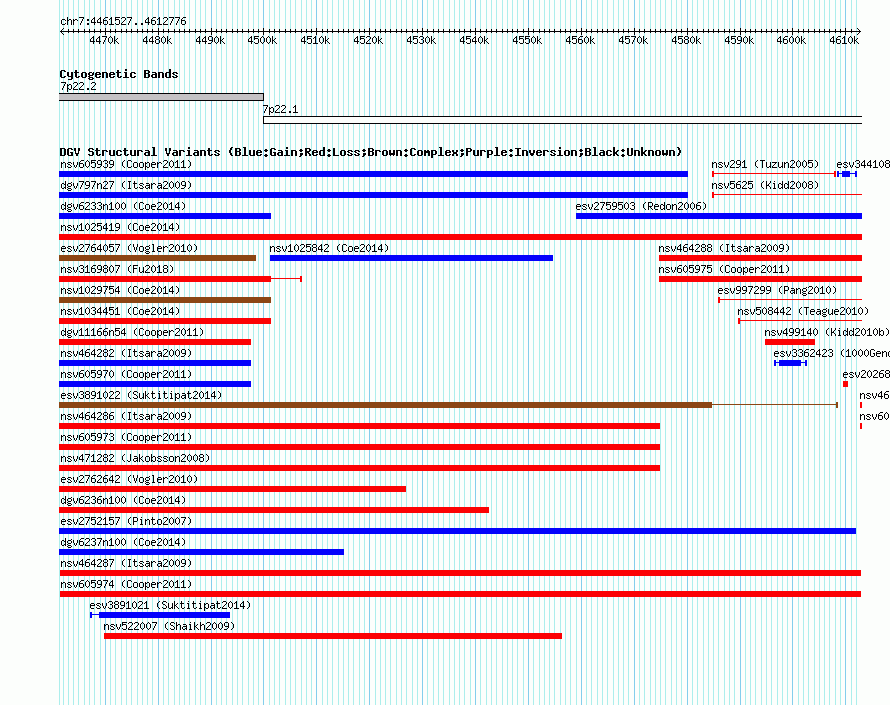Open the esv3891021 (Suktitipat2014) label
This screenshot has height=705, width=890.
click(x=170, y=606)
